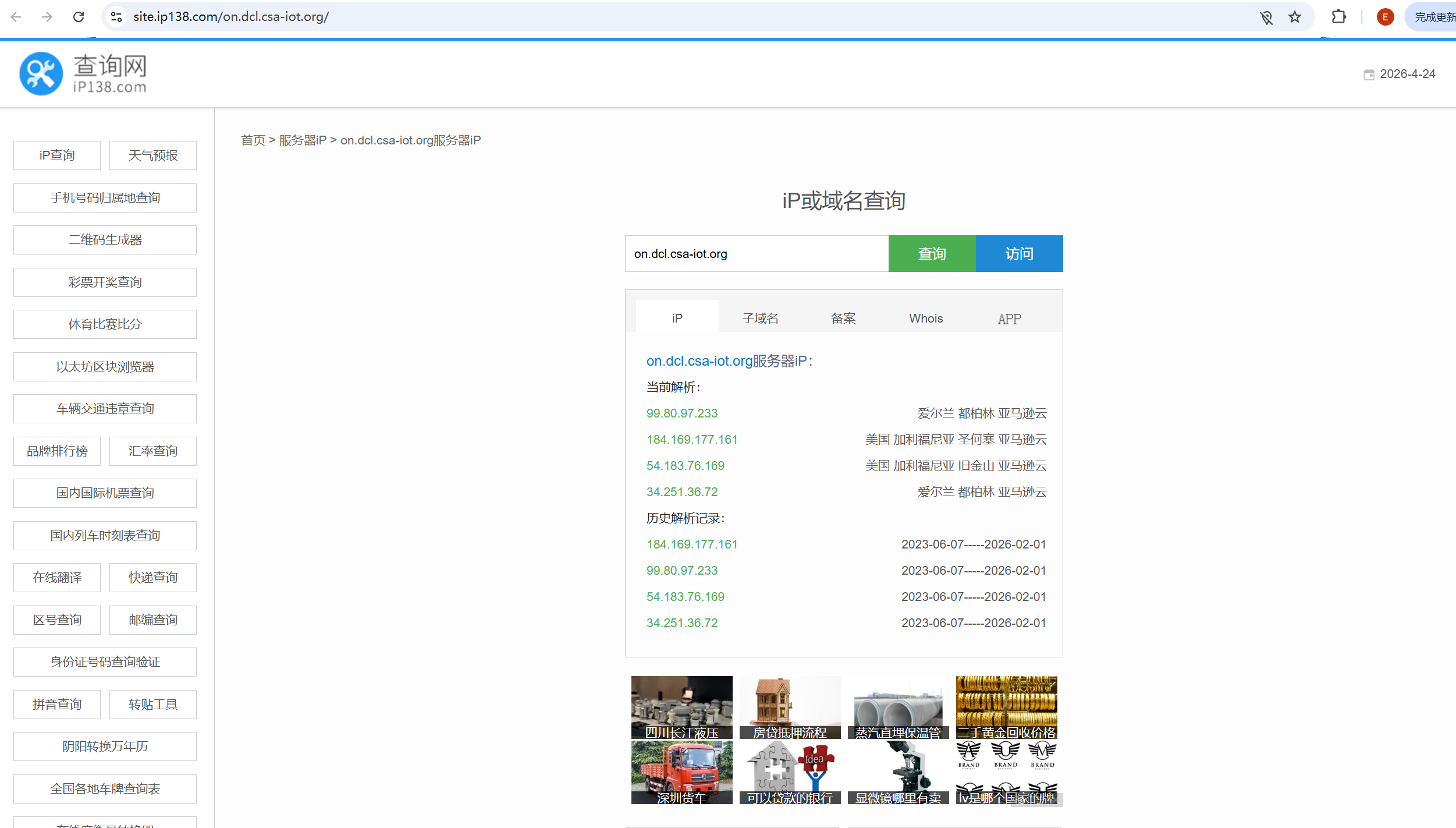Open 全国各地车牌查询表 in sidebar
This screenshot has height=828, width=1456.
coord(105,789)
